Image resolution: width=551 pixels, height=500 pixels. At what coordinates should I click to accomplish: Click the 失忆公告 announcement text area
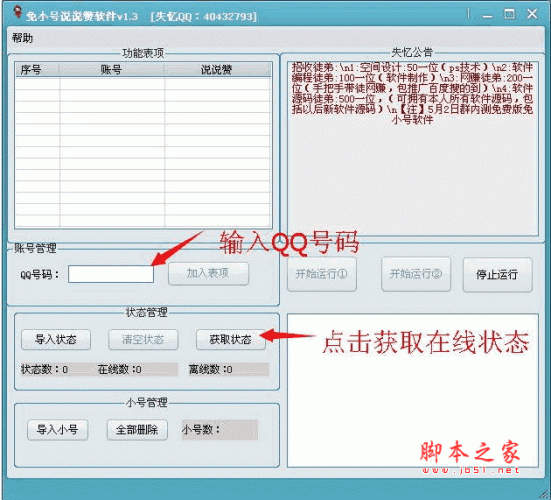(x=413, y=148)
